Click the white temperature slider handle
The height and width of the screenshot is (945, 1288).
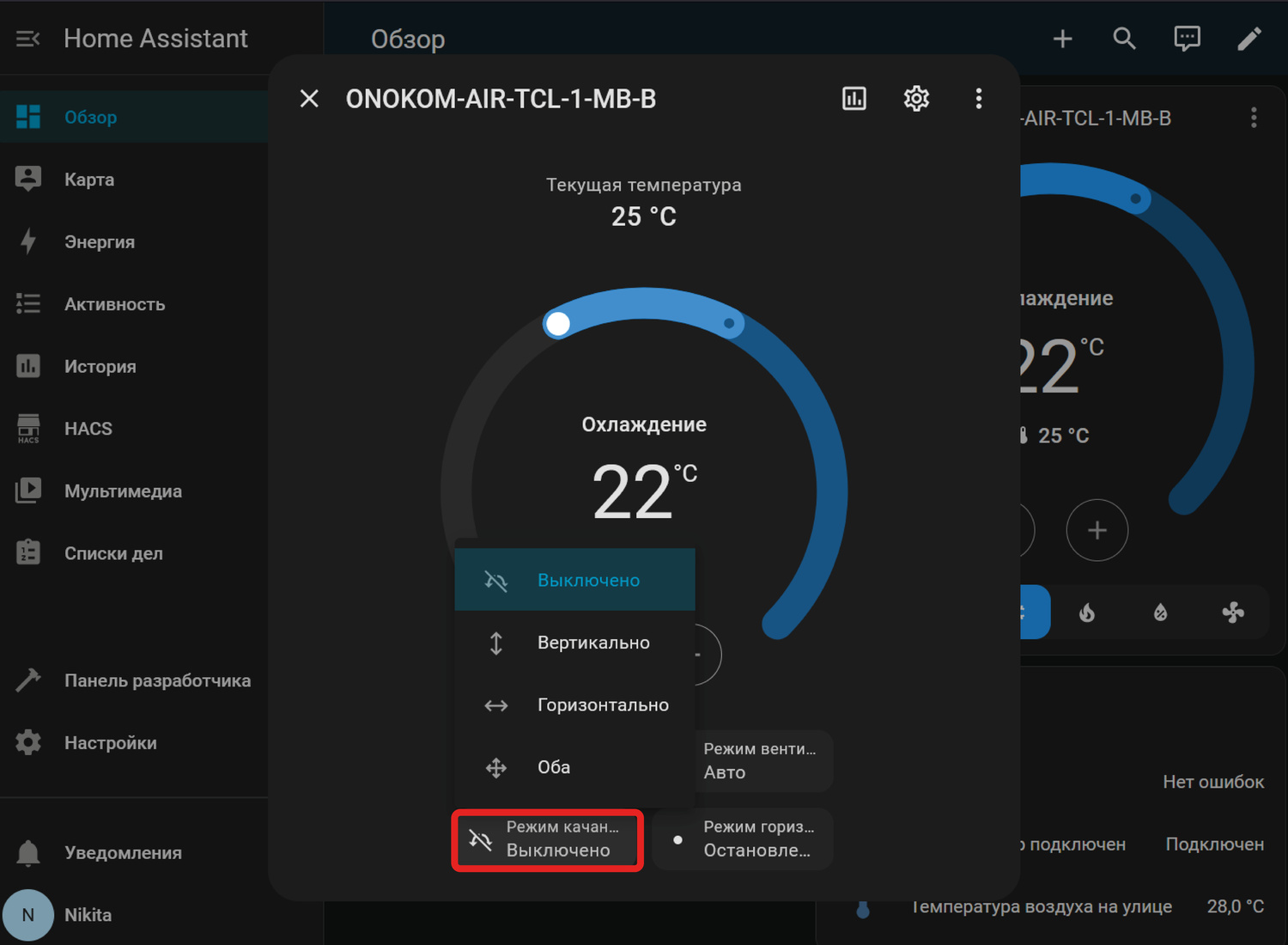[557, 324]
